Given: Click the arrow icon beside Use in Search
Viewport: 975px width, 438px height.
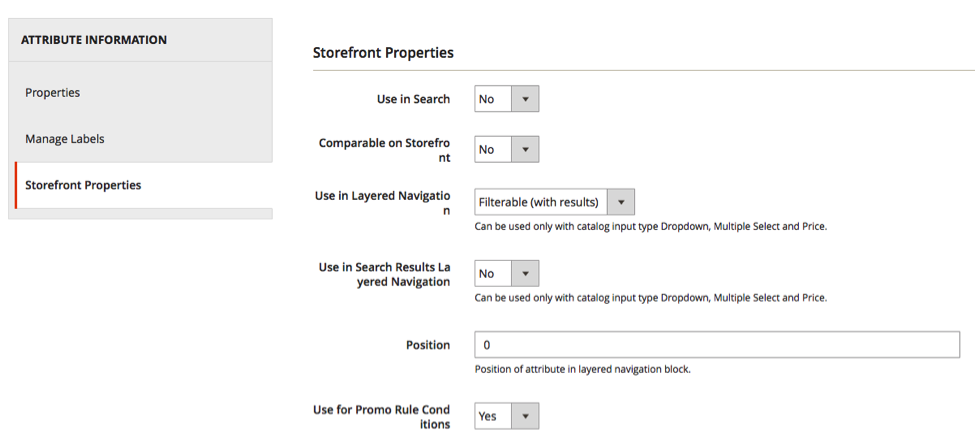Looking at the screenshot, I should click(525, 99).
